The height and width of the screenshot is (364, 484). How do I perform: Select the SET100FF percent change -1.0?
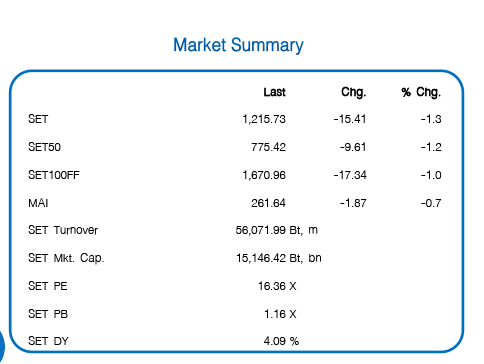point(431,175)
